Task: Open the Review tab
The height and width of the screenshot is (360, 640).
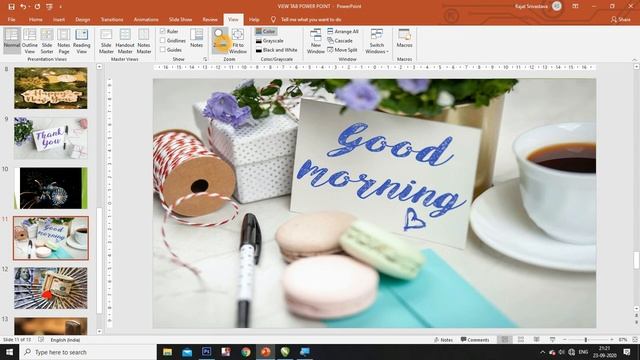Action: click(x=210, y=19)
